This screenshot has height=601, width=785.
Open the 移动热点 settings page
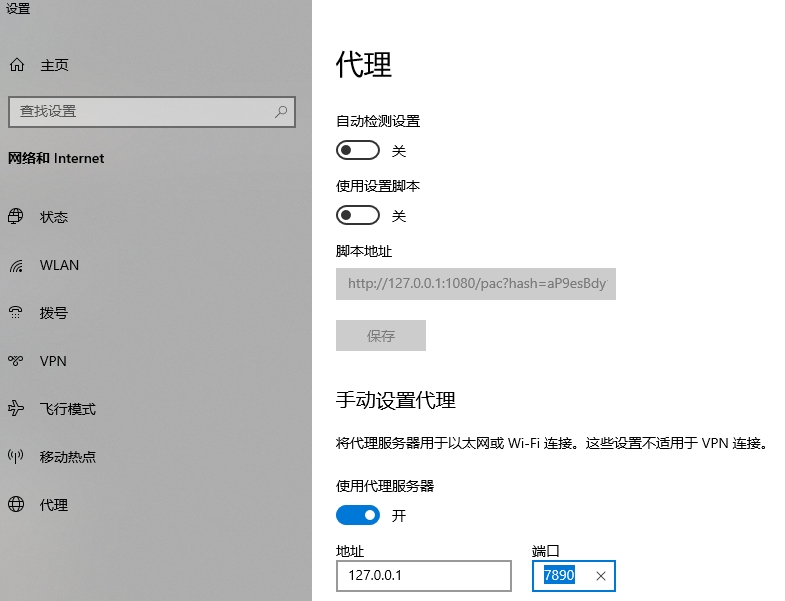click(x=68, y=457)
